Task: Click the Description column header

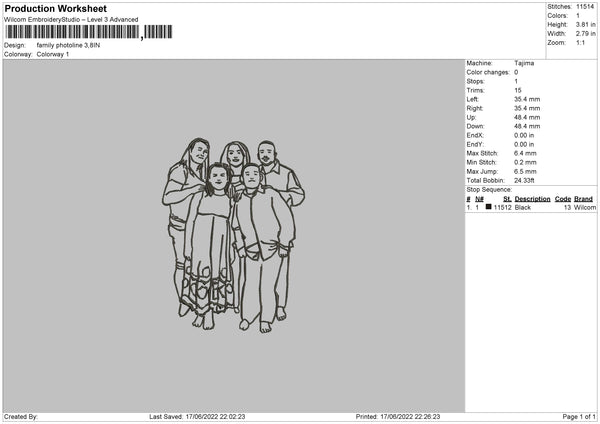Action: [x=532, y=199]
